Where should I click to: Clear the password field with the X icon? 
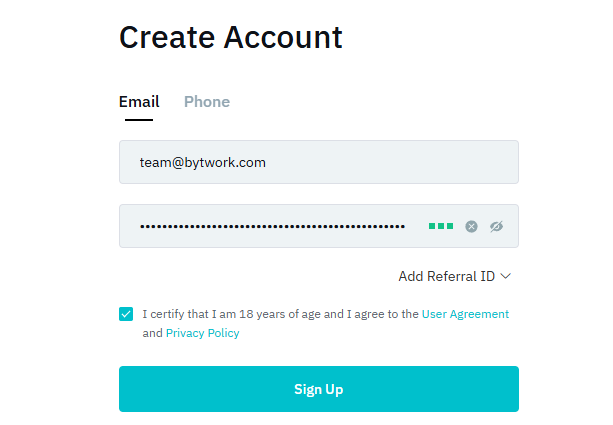(x=471, y=226)
